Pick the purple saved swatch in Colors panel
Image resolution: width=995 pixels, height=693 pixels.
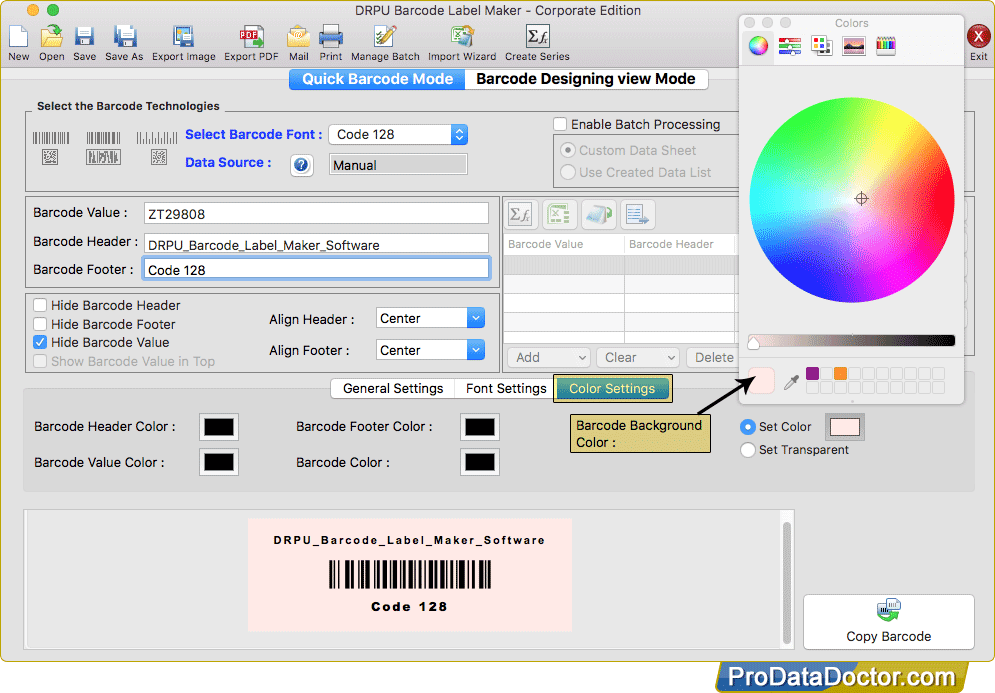coord(812,373)
